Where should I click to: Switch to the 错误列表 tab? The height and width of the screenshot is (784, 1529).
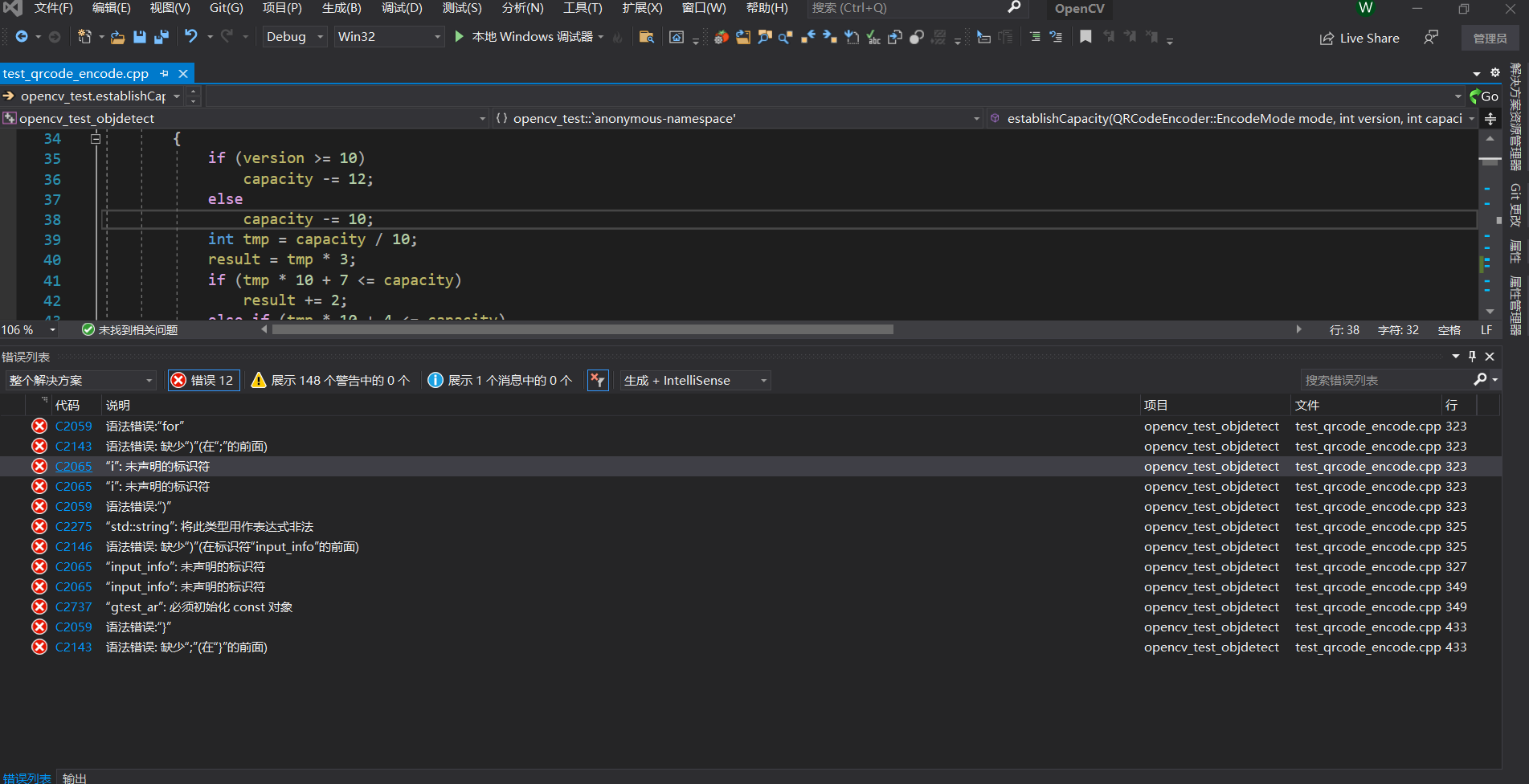(27, 778)
